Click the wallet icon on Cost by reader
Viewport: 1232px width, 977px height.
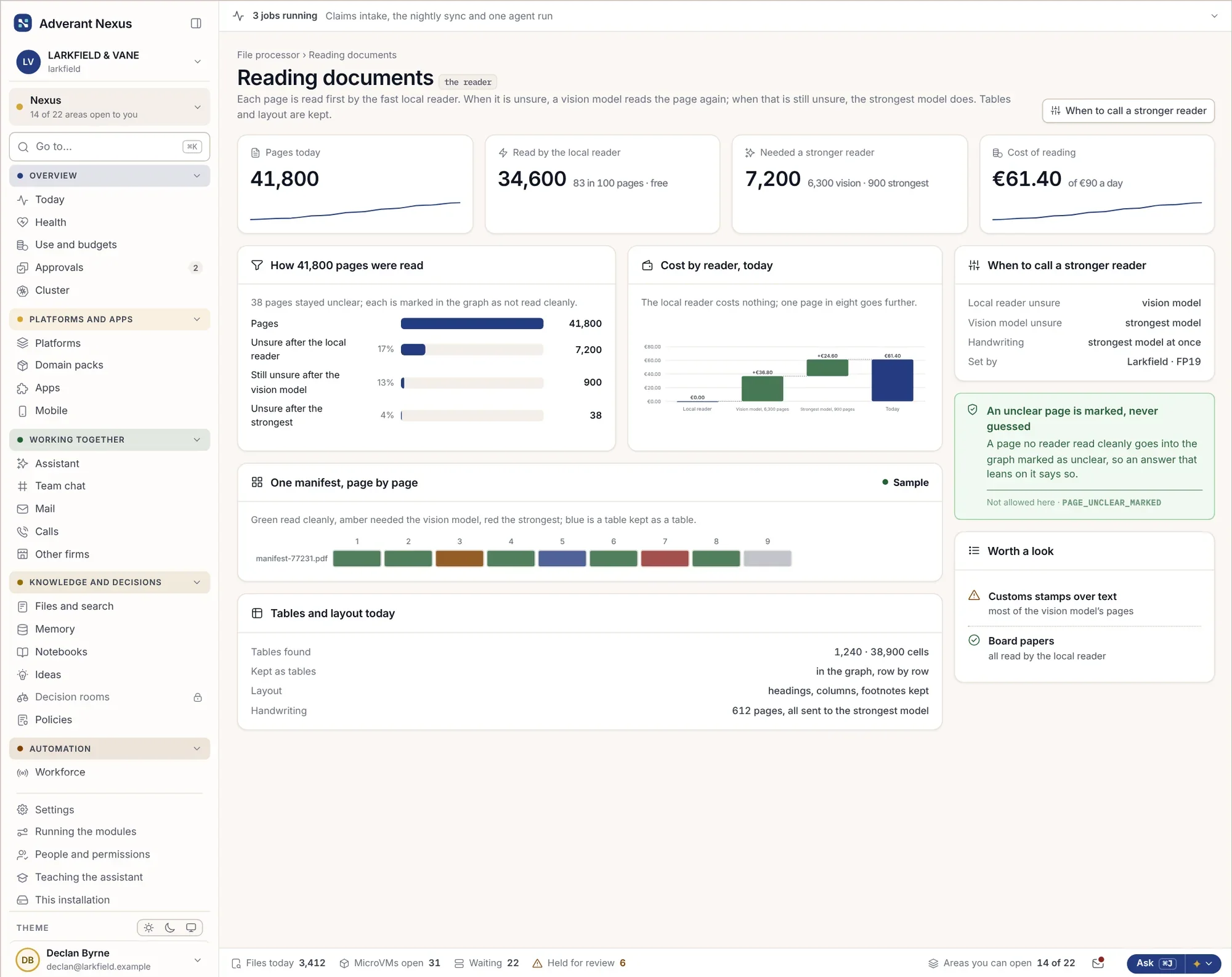point(647,265)
